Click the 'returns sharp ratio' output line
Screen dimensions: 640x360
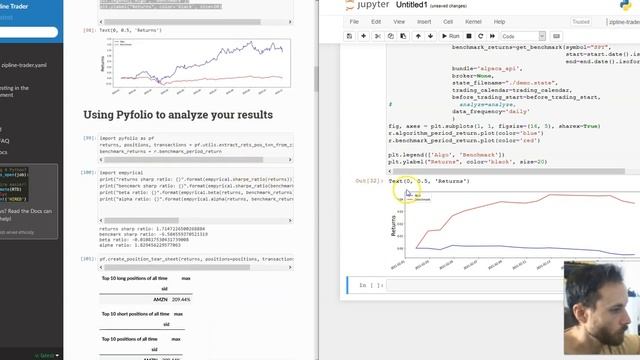[152, 229]
